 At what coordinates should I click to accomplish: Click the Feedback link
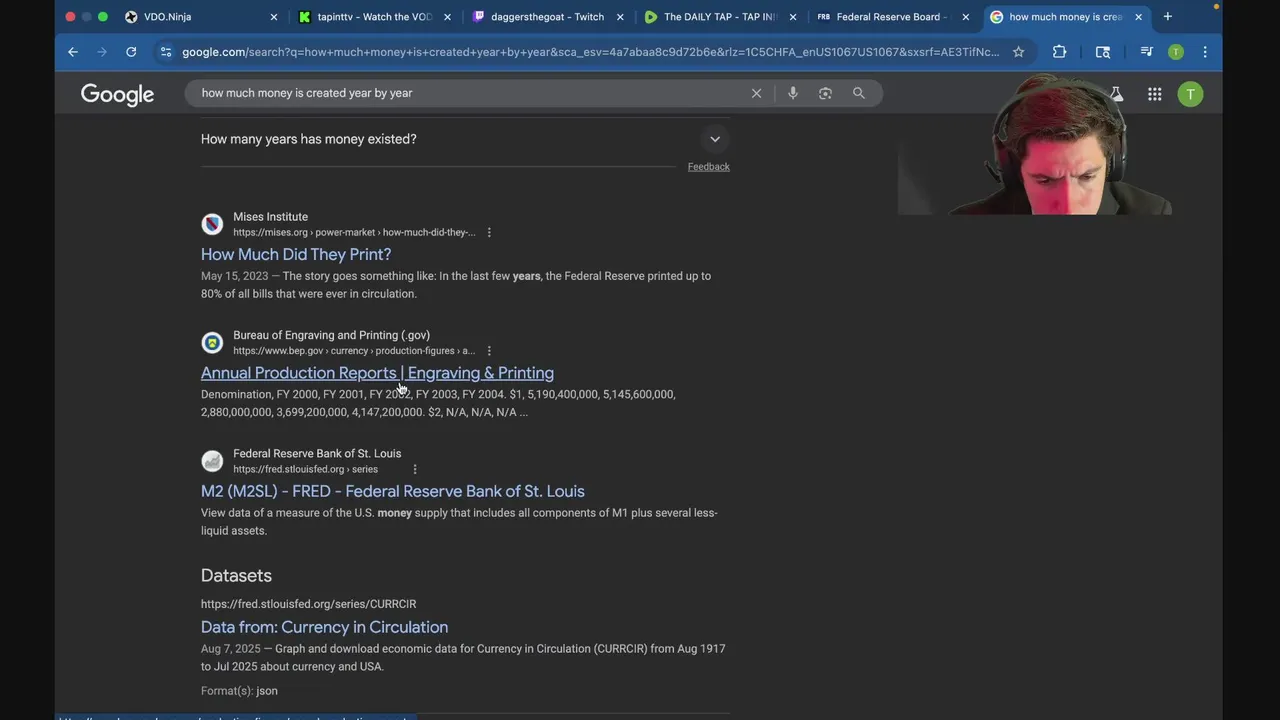708,167
